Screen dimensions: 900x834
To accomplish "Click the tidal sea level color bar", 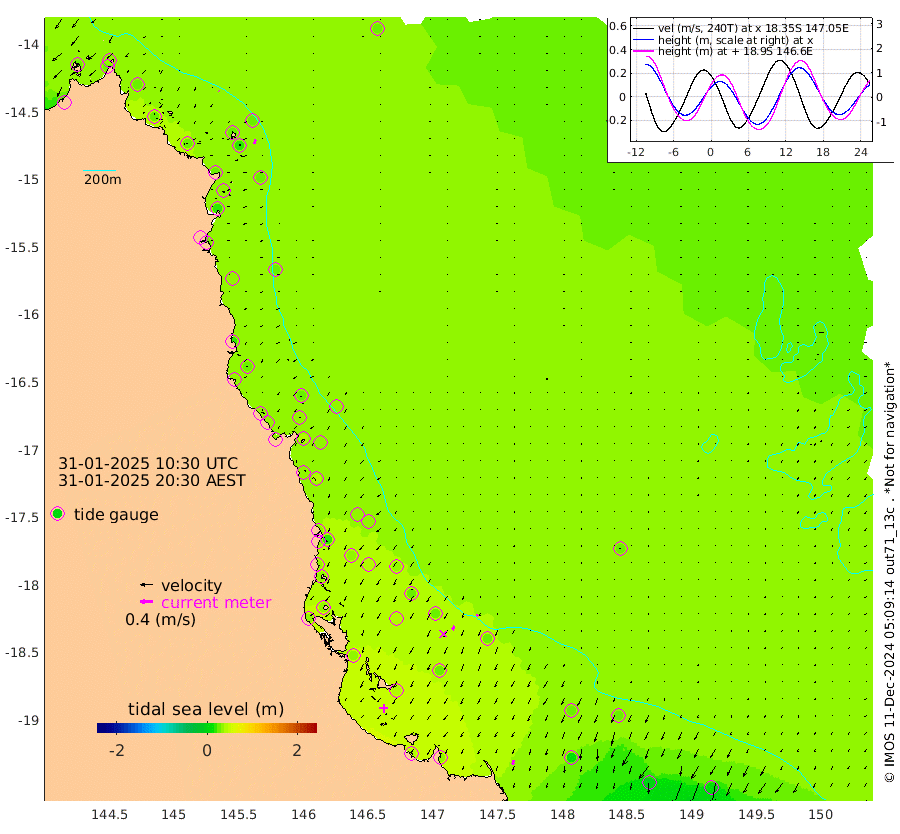I will click(x=207, y=728).
